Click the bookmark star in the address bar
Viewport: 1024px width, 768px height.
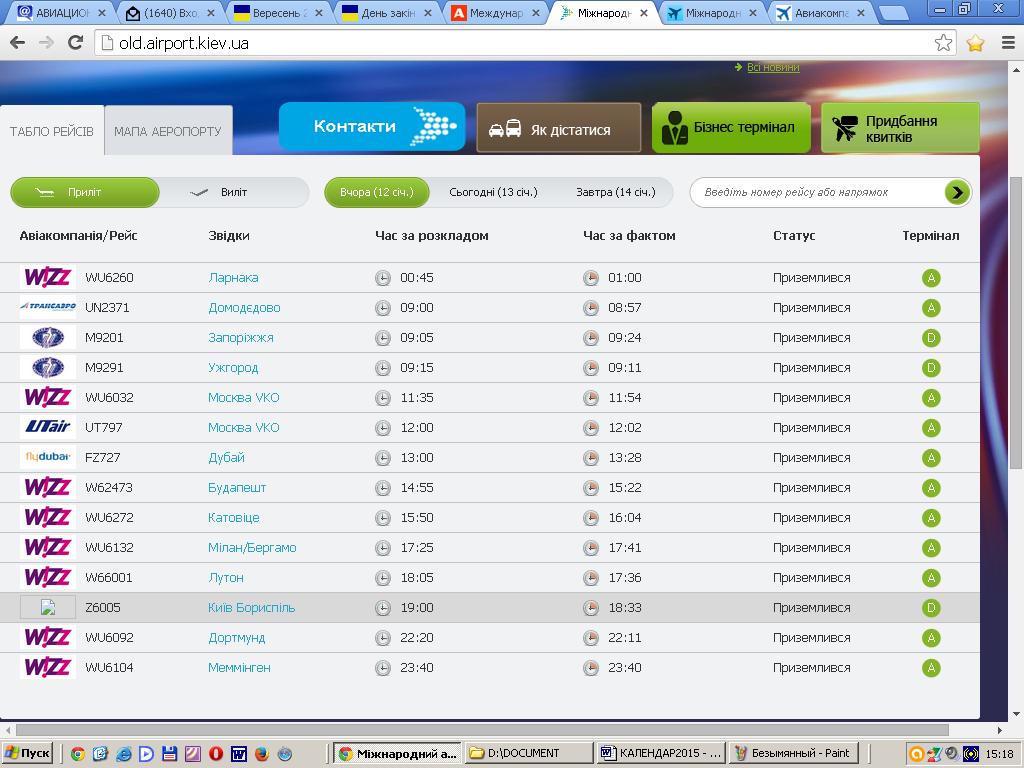943,43
